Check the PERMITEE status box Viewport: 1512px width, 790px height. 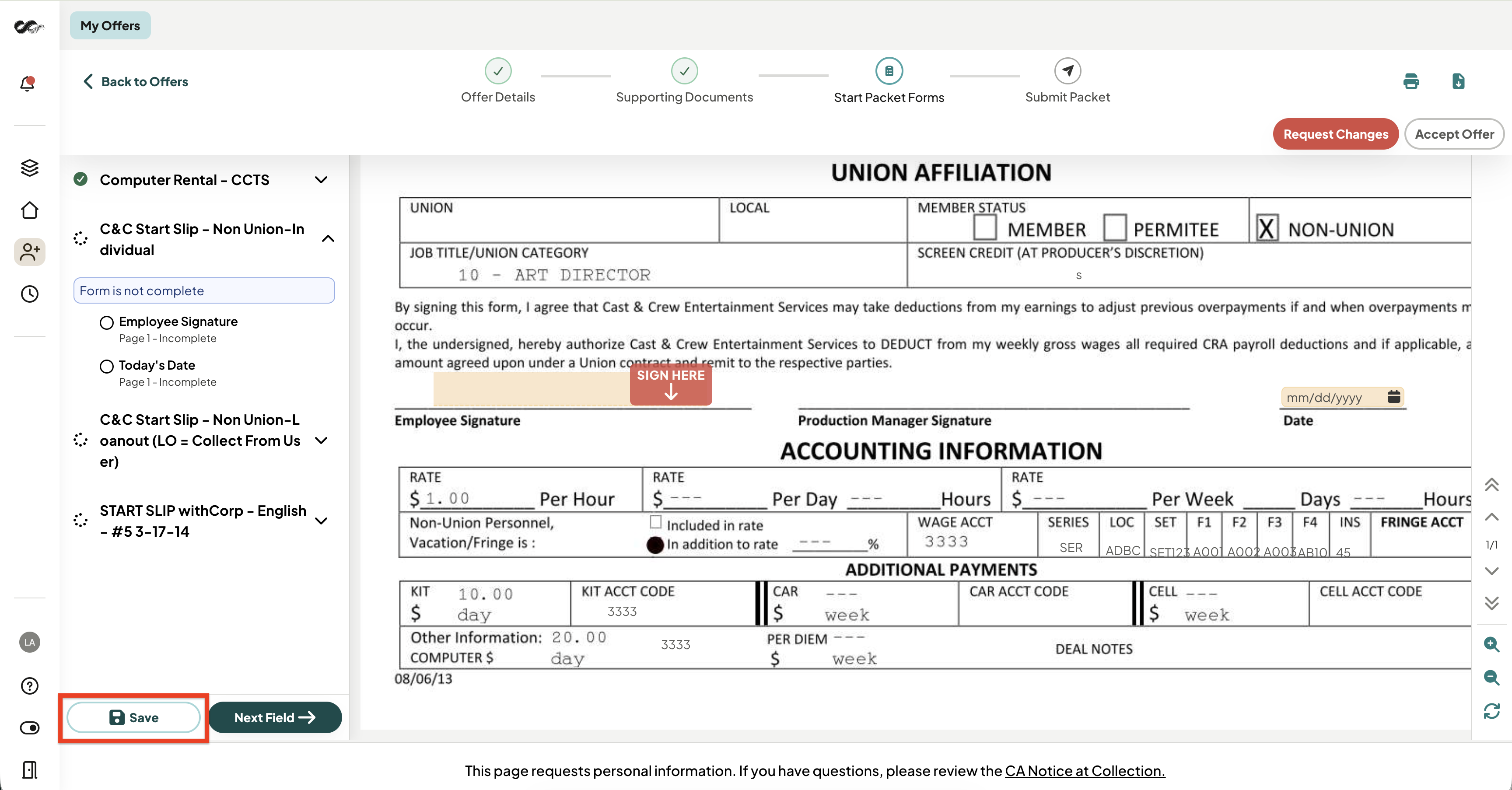(x=1115, y=227)
